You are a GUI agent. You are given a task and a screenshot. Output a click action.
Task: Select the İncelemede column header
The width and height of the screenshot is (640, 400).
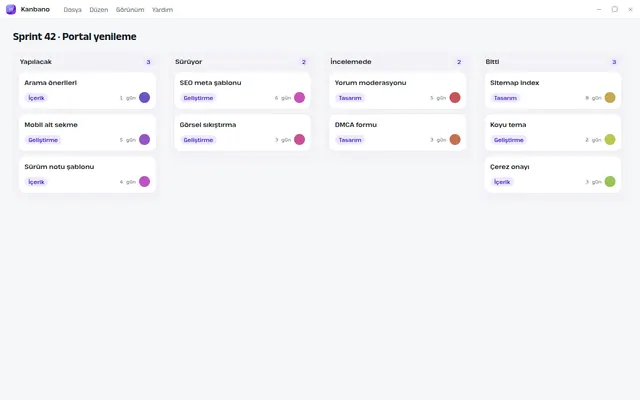[351, 62]
